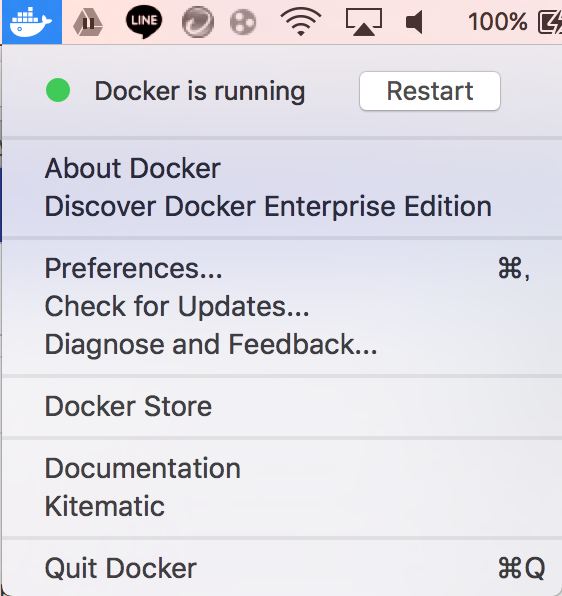Click the four-dot circular menu bar icon

(x=243, y=22)
